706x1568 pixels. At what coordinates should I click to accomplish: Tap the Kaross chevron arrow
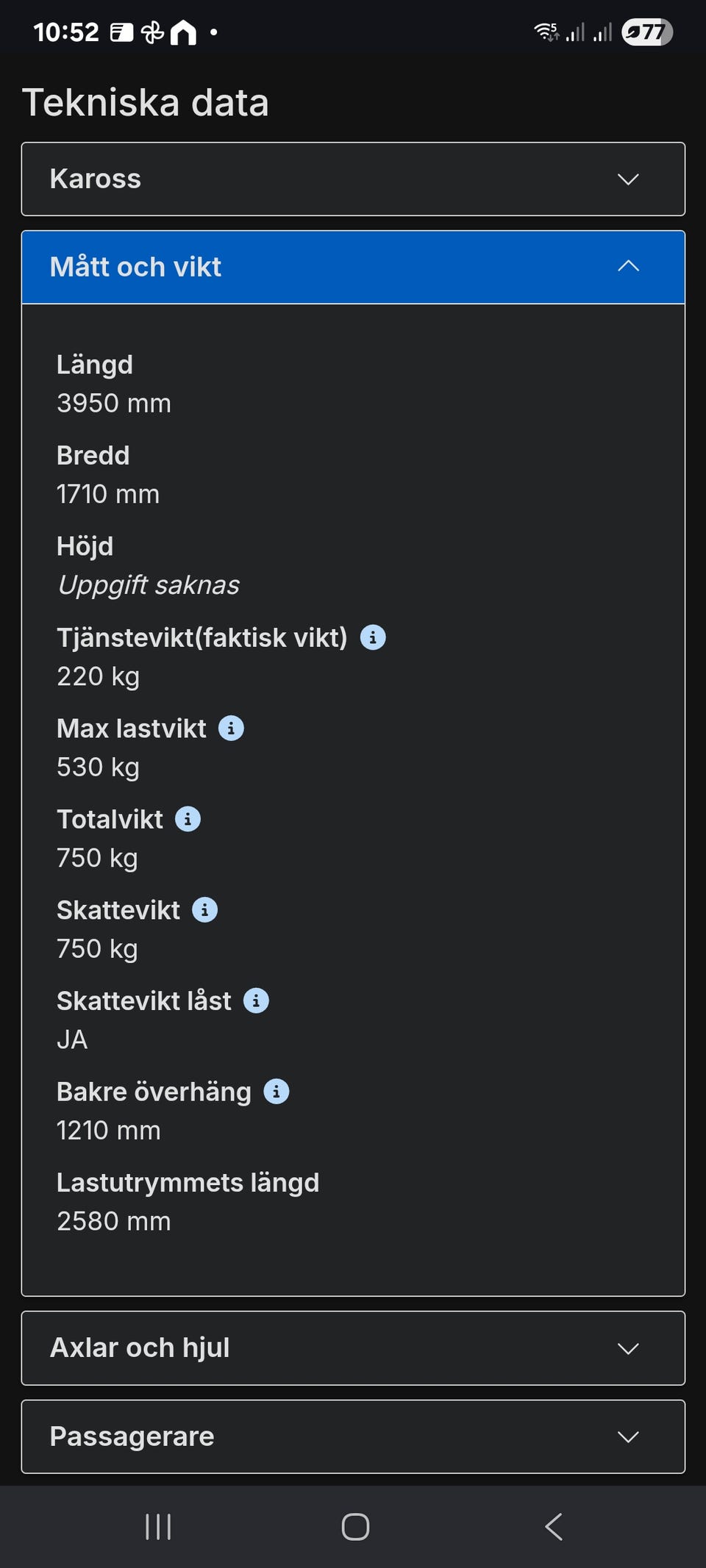(x=628, y=179)
